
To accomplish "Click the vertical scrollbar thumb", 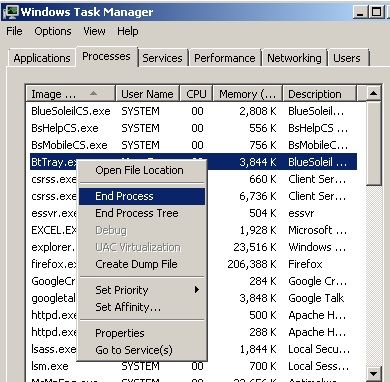I will (x=373, y=143).
